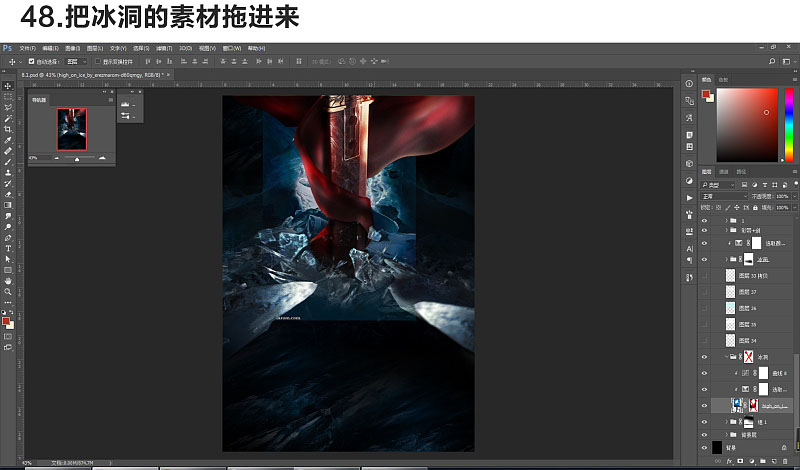This screenshot has width=800, height=470.
Task: Open the Properties panel info icon
Action: point(689,84)
